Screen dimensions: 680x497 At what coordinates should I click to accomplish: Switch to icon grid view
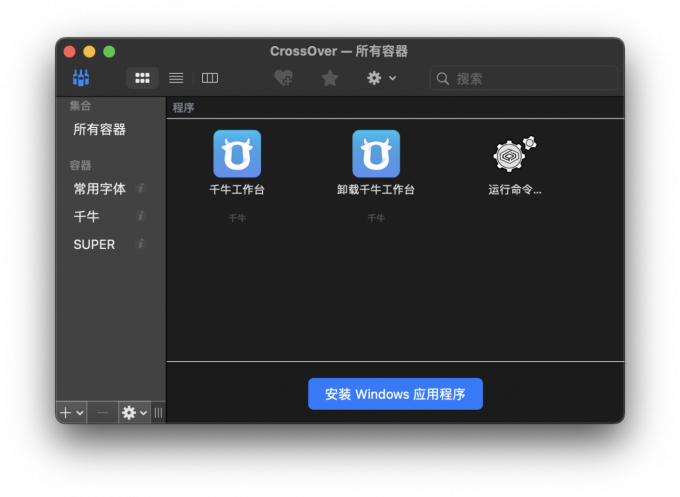142,78
